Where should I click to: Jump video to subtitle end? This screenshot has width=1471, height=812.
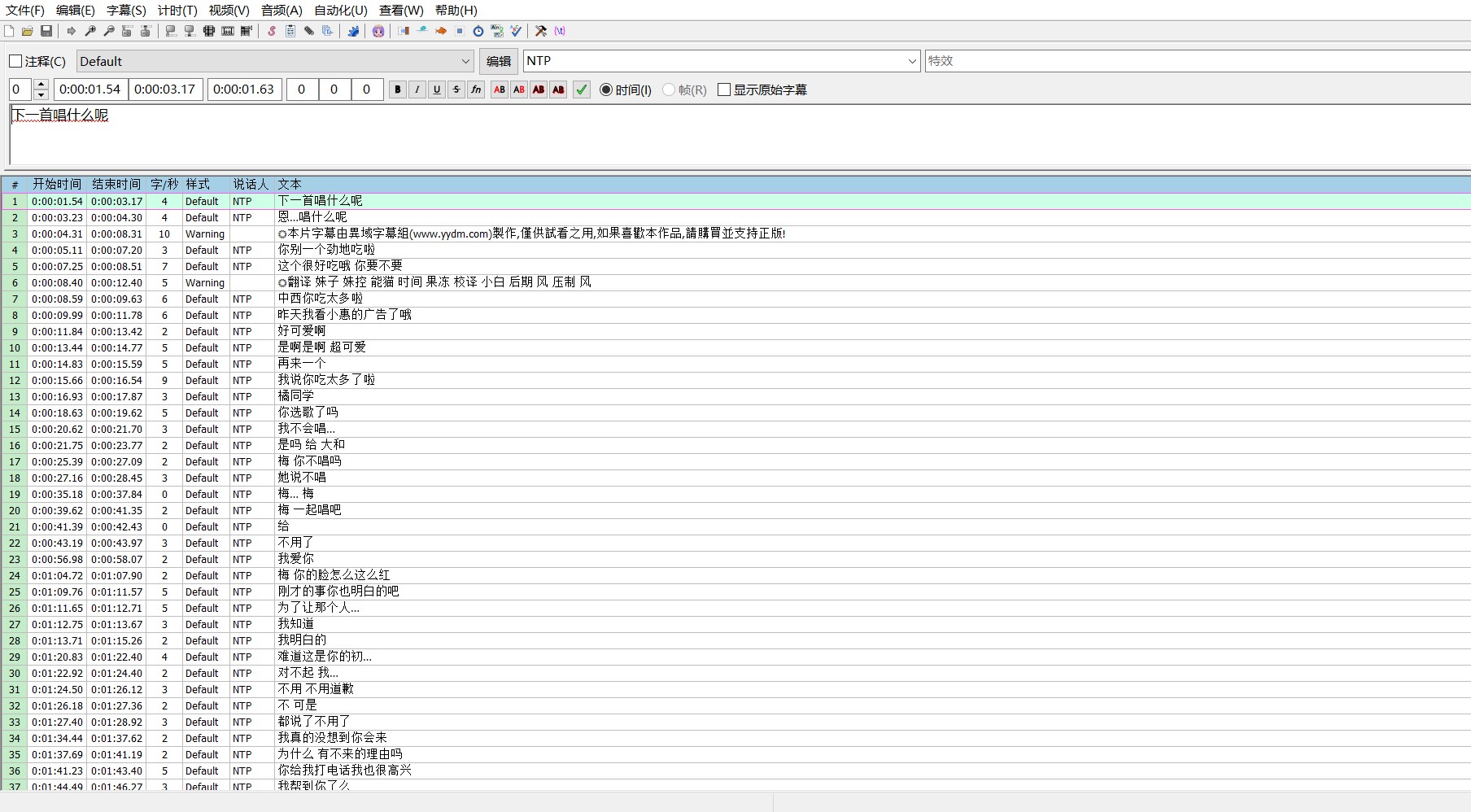(x=146, y=31)
